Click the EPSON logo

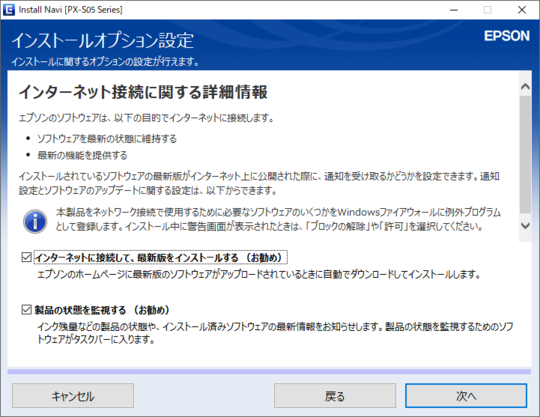(x=507, y=36)
